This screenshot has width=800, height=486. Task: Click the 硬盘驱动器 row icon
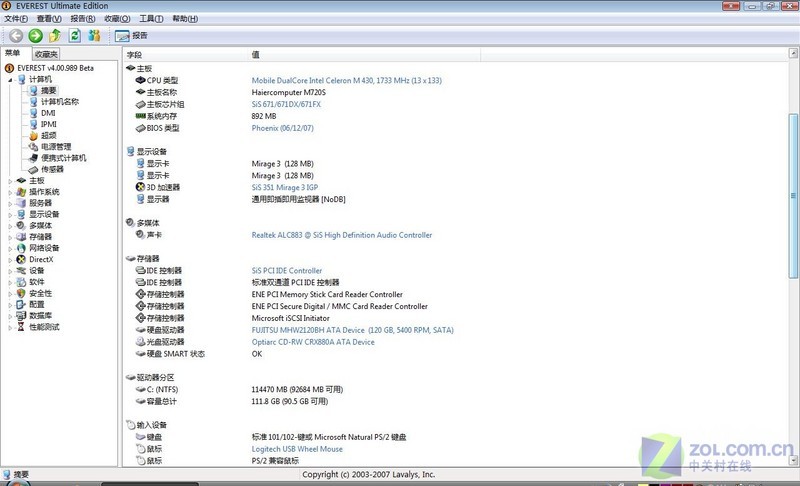(141, 330)
